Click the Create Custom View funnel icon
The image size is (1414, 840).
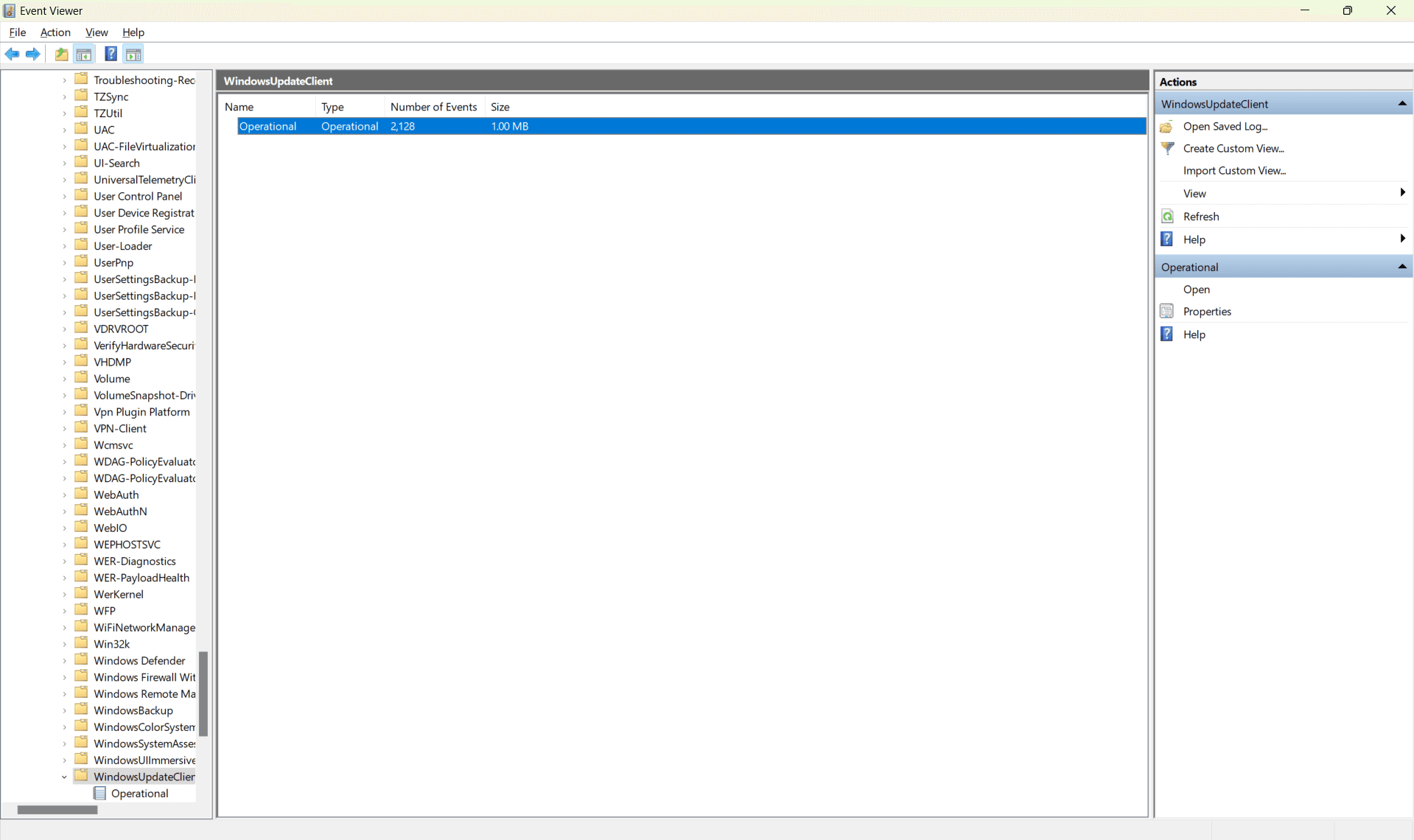tap(1168, 148)
